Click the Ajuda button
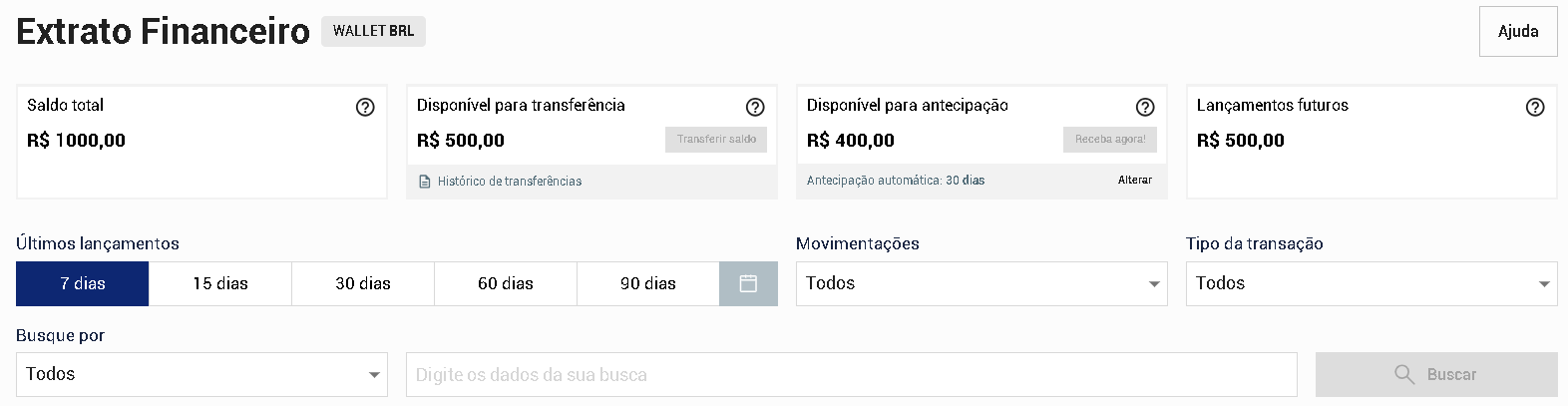Image resolution: width=1568 pixels, height=406 pixels. tap(1518, 32)
